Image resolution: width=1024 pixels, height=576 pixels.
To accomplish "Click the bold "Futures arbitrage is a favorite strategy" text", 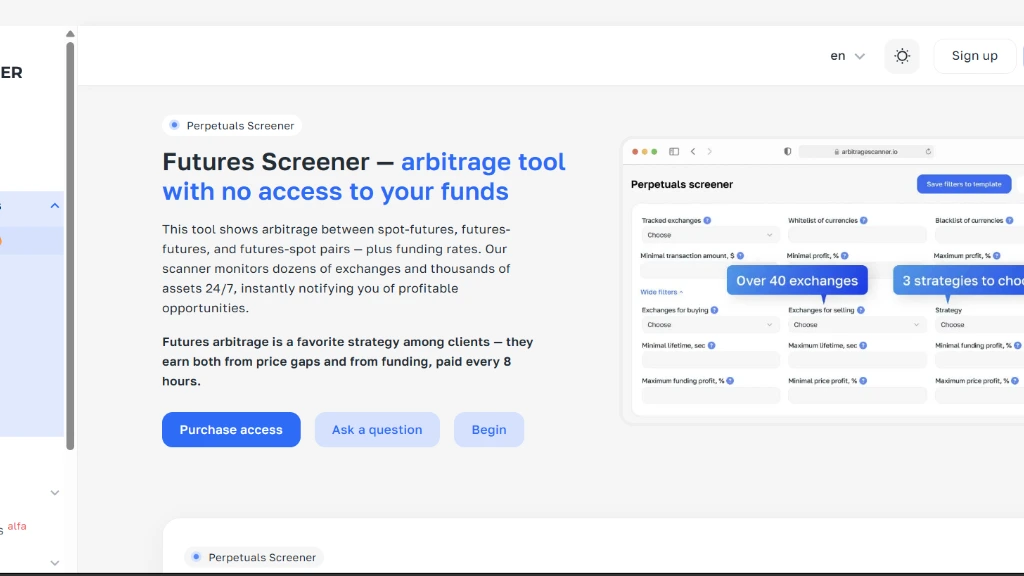I will click(x=347, y=361).
